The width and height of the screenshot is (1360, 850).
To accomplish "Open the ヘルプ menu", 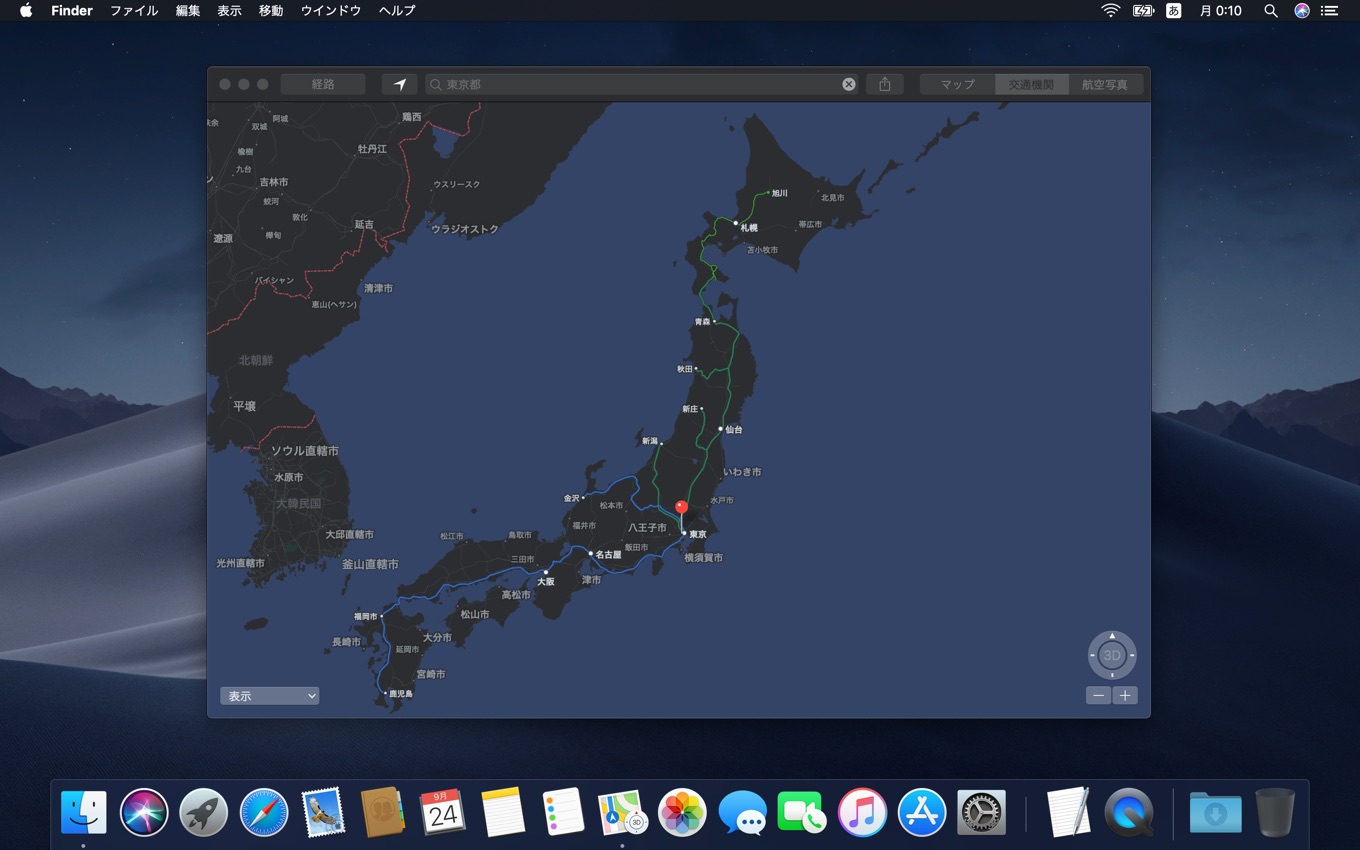I will point(397,11).
